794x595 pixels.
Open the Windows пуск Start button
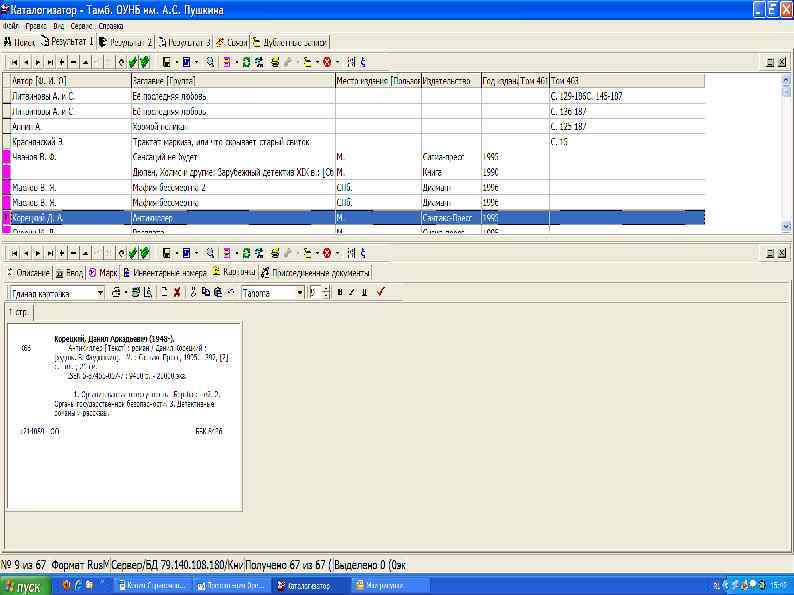coord(25,586)
